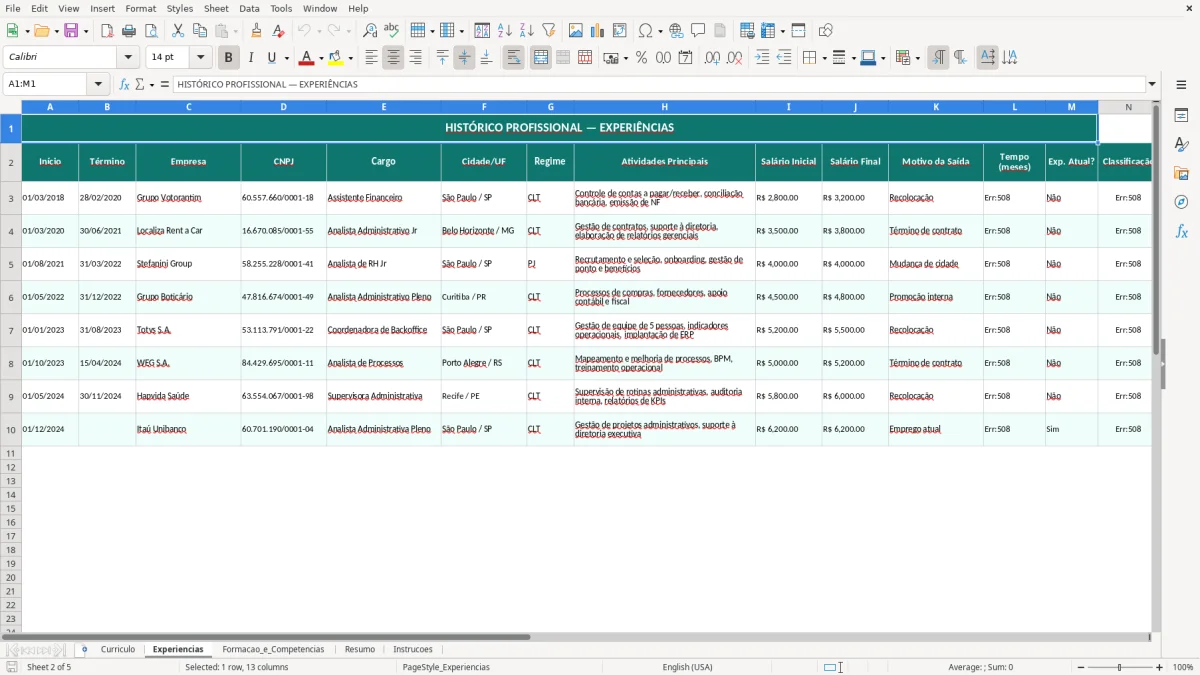
Task: Open sidebar Navigator compass icon
Action: coord(1181,202)
